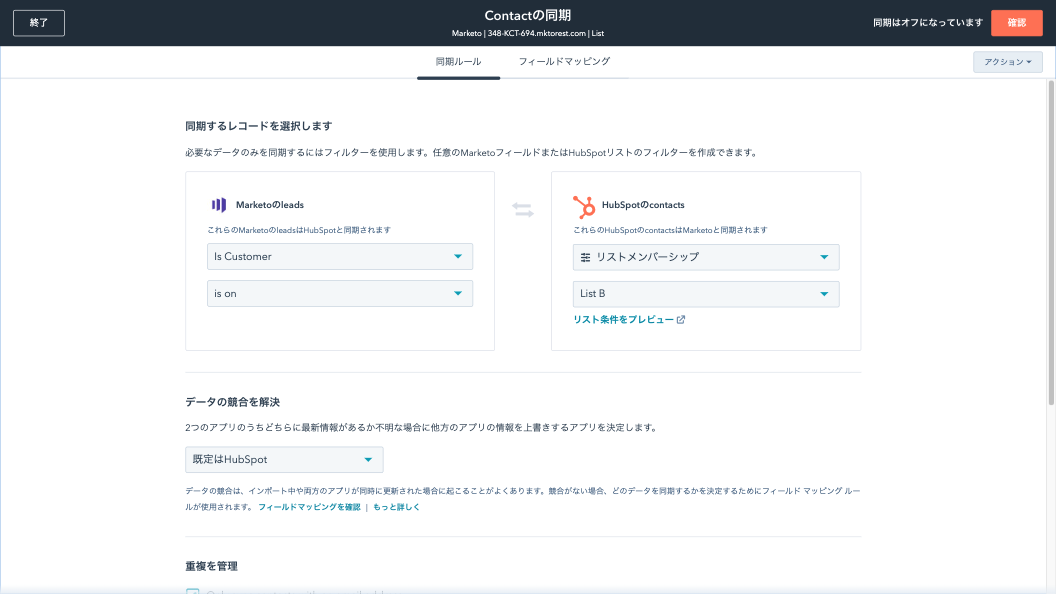1056x594 pixels.
Task: Open the アクション dropdown menu
Action: 1008,62
